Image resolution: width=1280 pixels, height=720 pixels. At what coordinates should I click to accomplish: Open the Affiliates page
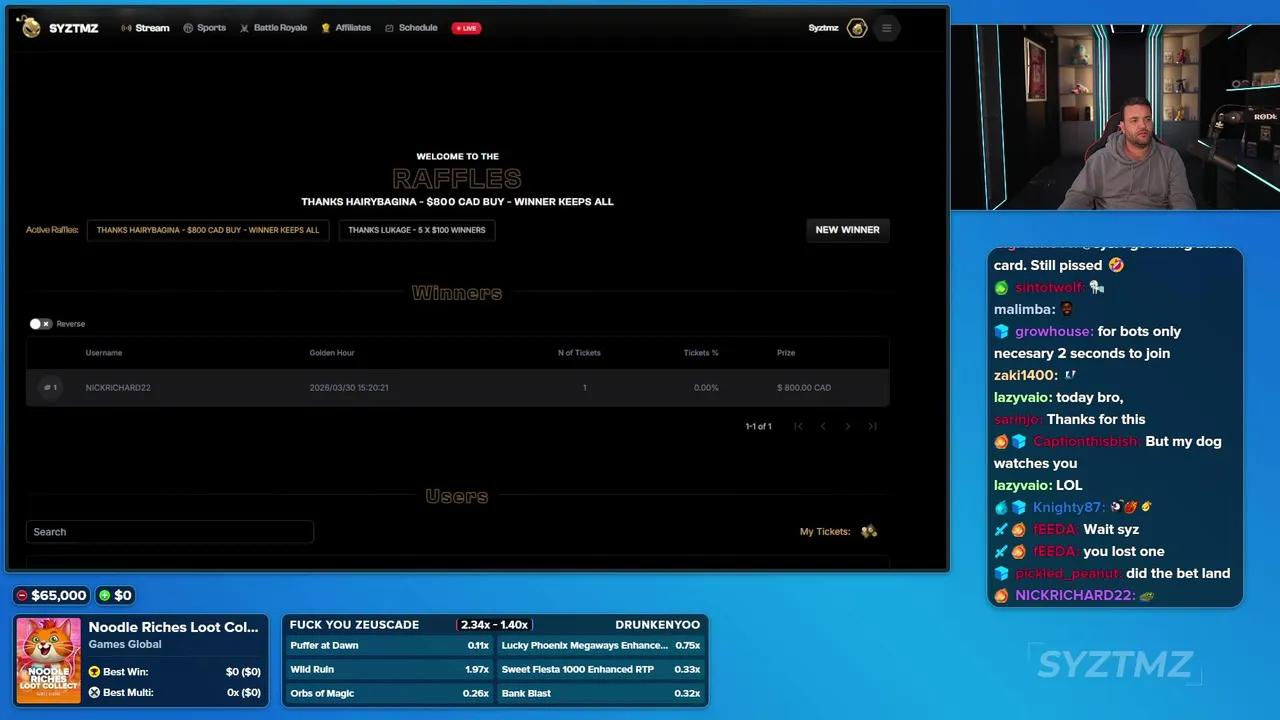tap(346, 28)
